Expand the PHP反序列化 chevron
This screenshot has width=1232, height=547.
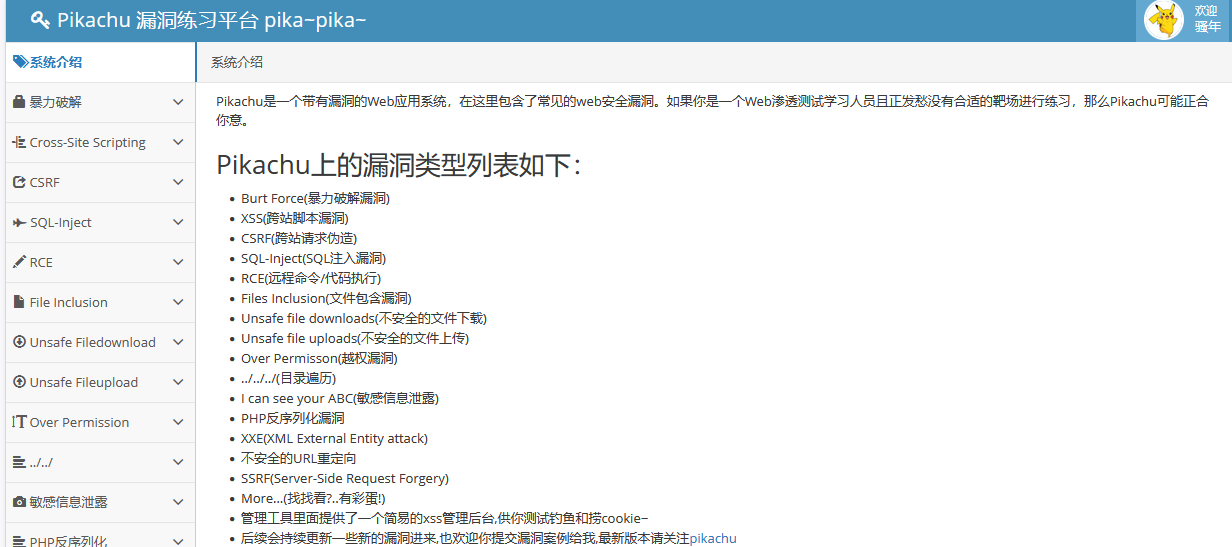tap(178, 541)
